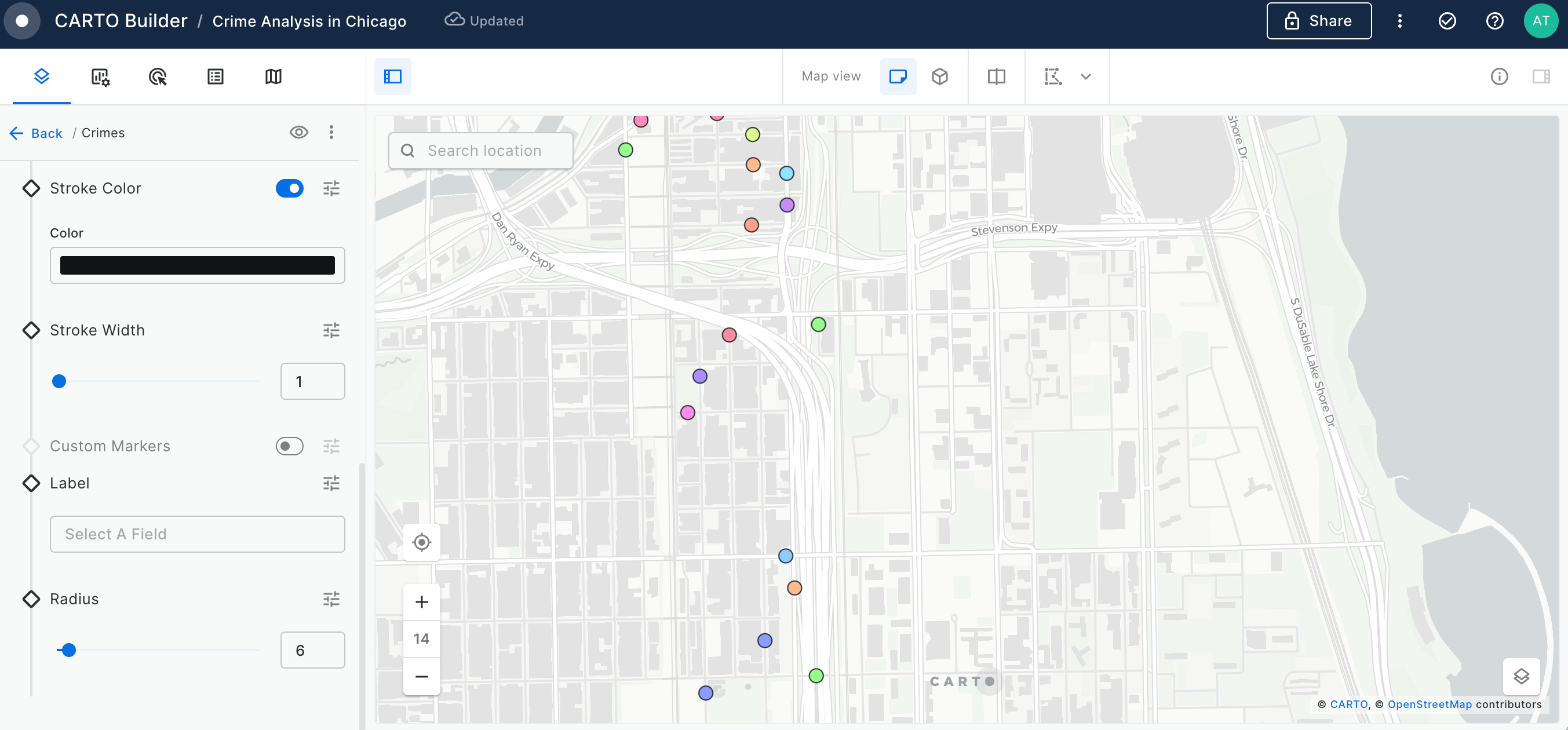Click the Crime Analysis in Chicago title
This screenshot has height=730, width=1568.
(309, 21)
